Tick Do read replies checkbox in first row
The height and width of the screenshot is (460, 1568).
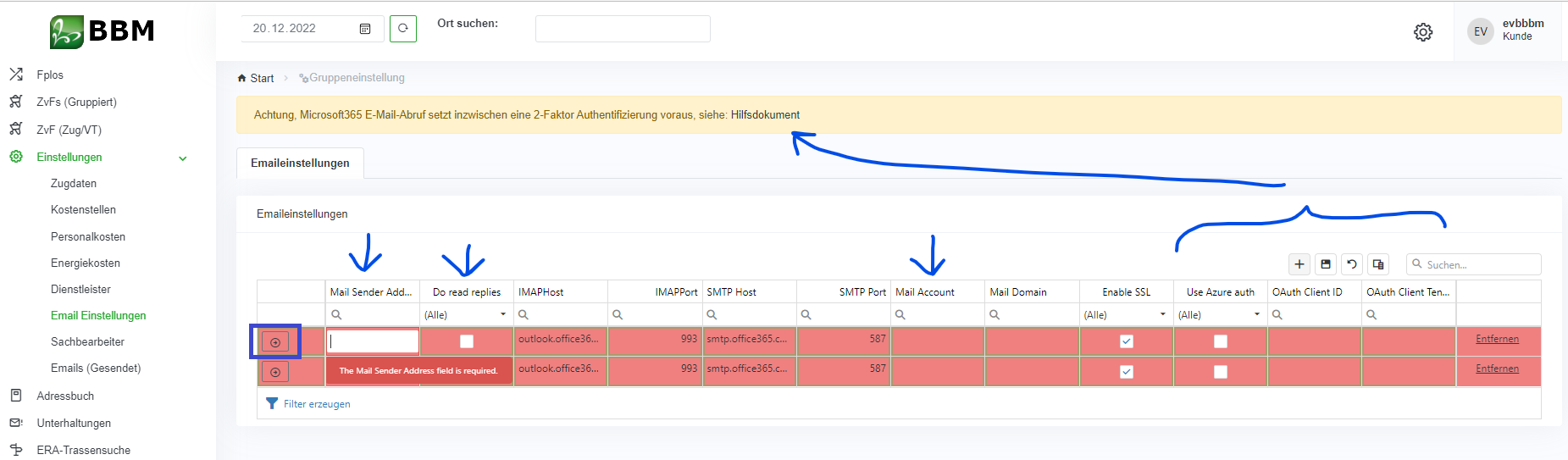click(467, 341)
